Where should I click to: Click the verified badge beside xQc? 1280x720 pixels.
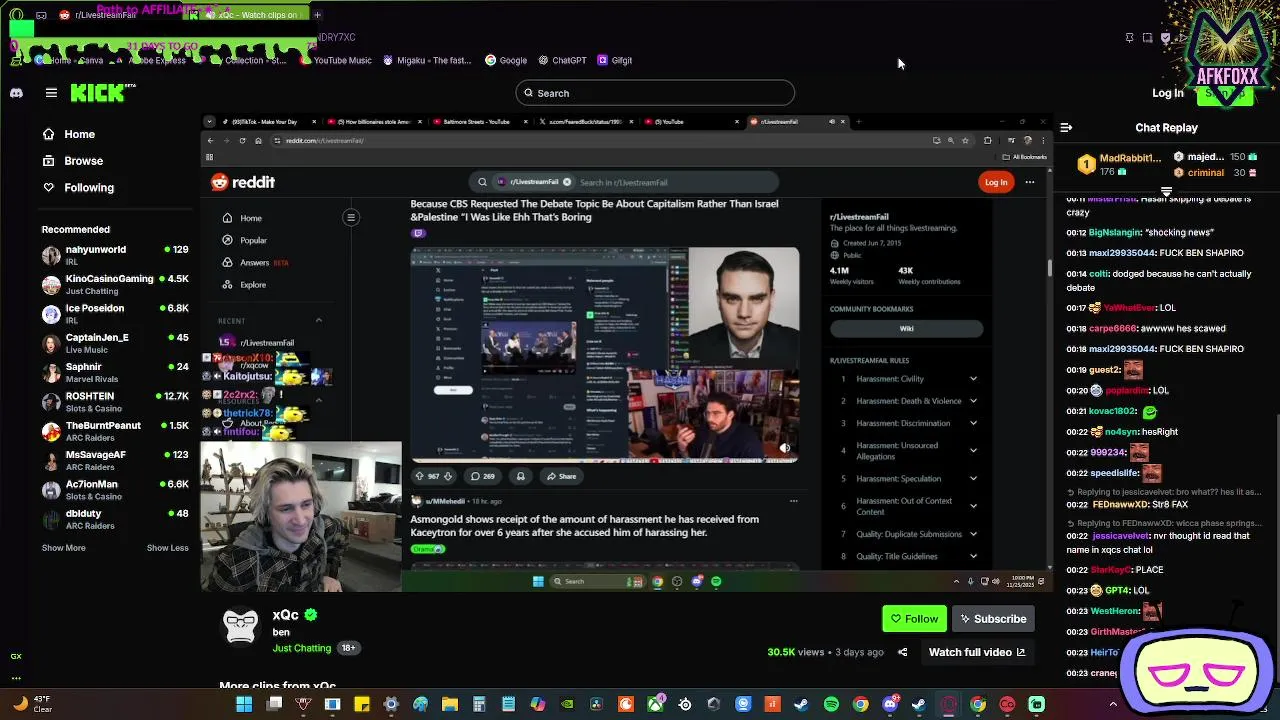point(311,615)
